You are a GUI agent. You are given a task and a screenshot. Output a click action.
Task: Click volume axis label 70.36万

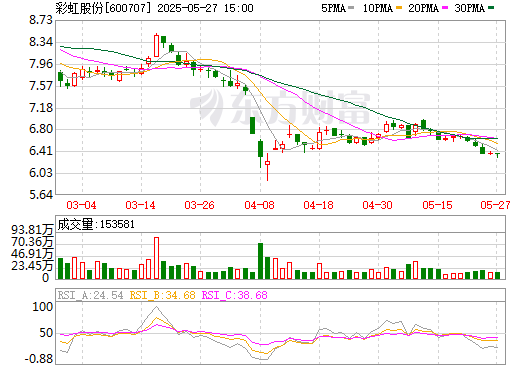pos(32,242)
